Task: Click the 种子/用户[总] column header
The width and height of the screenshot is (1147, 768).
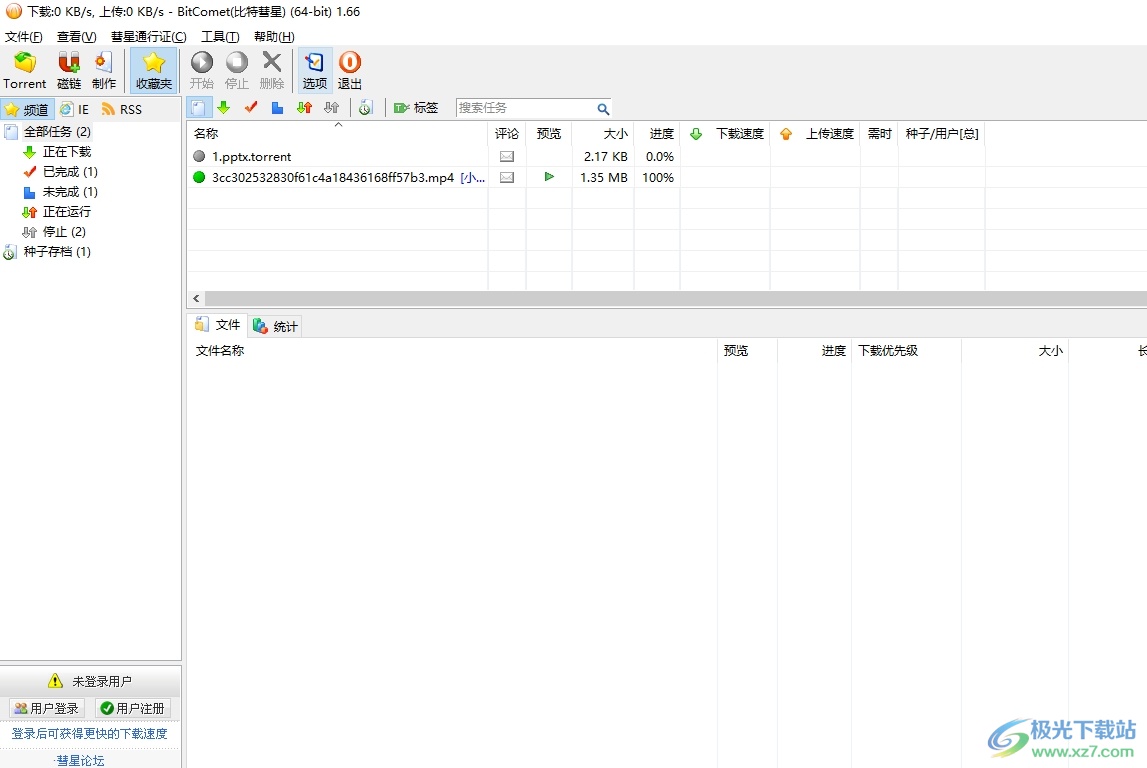Action: point(941,134)
